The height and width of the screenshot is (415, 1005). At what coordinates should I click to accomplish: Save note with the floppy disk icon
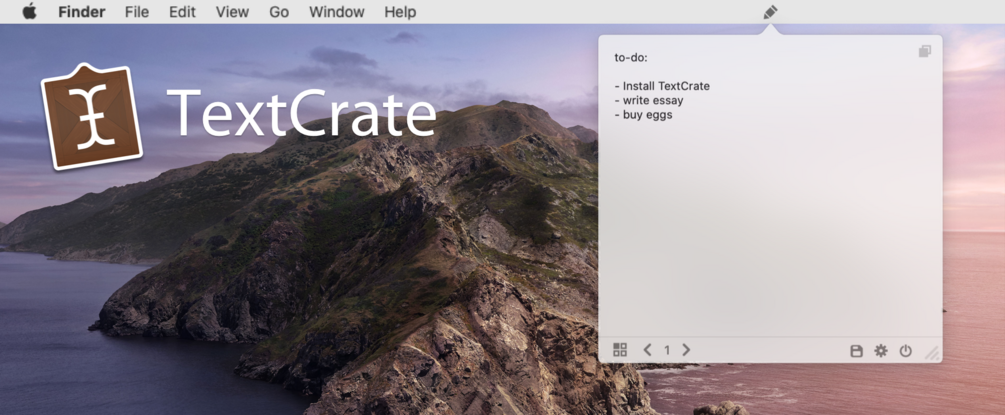[856, 351]
